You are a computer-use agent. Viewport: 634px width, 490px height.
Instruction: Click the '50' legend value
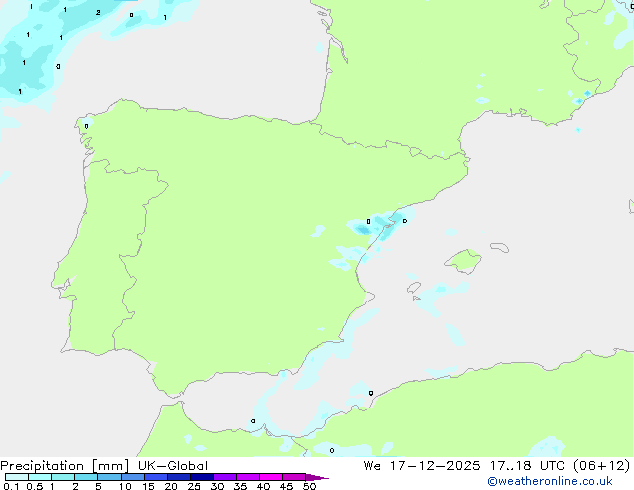coord(309,486)
